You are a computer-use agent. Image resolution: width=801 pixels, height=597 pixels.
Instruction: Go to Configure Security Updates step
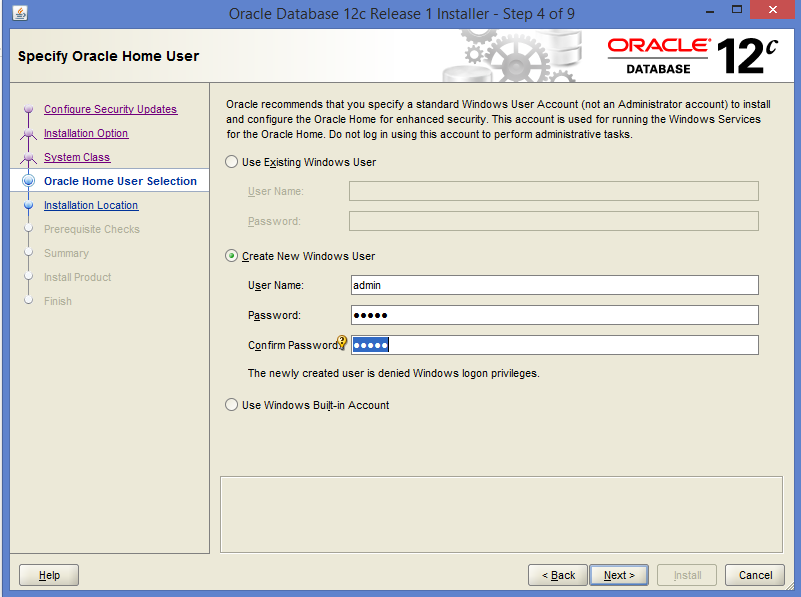tap(110, 109)
